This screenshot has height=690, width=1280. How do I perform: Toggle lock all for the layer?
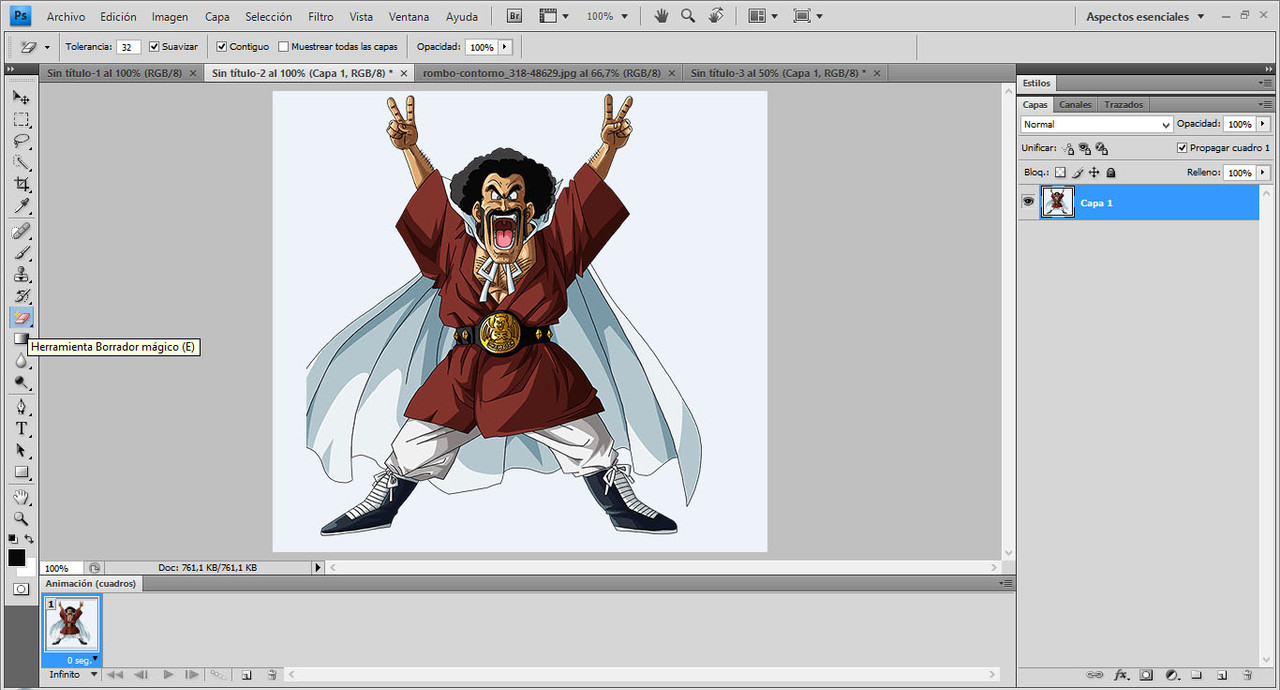coord(1110,173)
